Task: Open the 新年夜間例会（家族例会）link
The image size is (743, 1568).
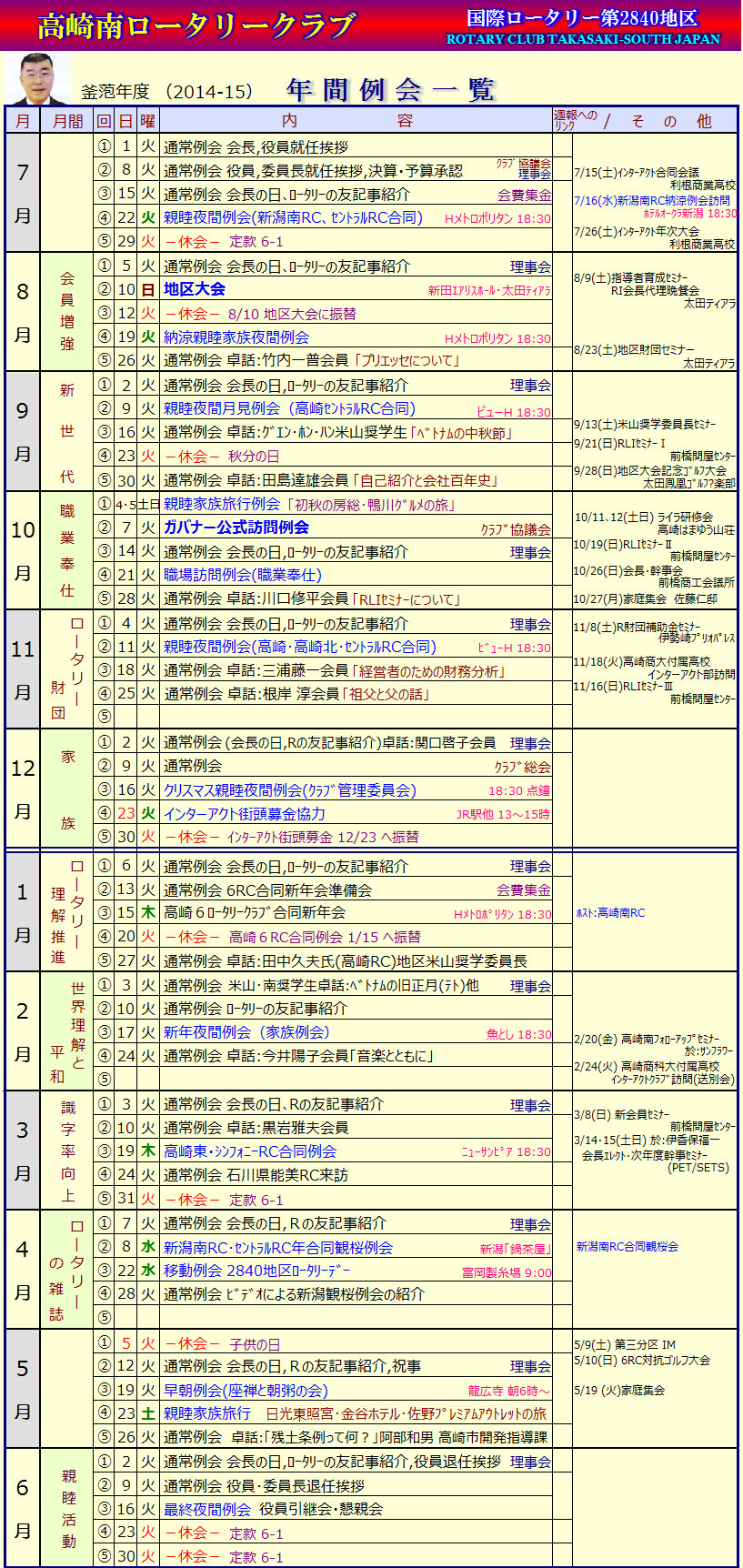Action: pyautogui.click(x=246, y=1032)
